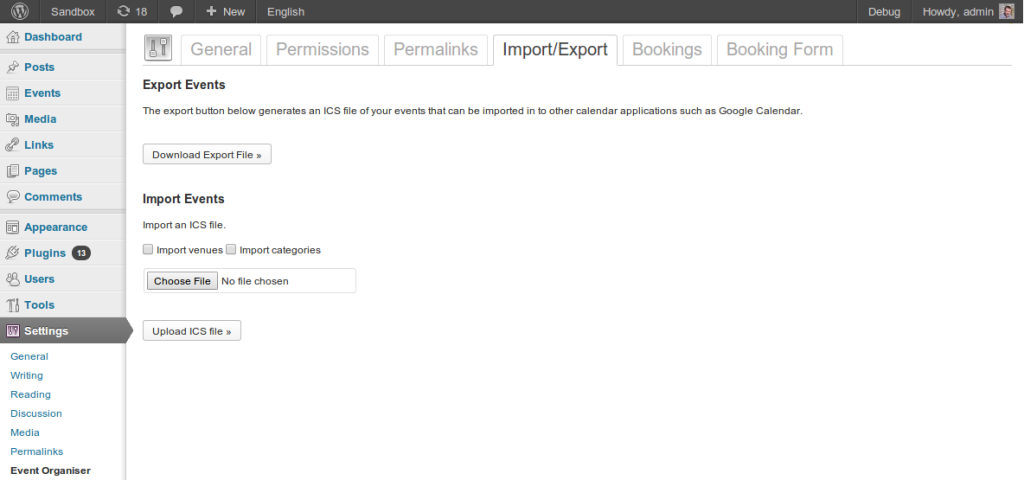
Task: Click the Settings sidebar icon
Action: click(x=12, y=331)
